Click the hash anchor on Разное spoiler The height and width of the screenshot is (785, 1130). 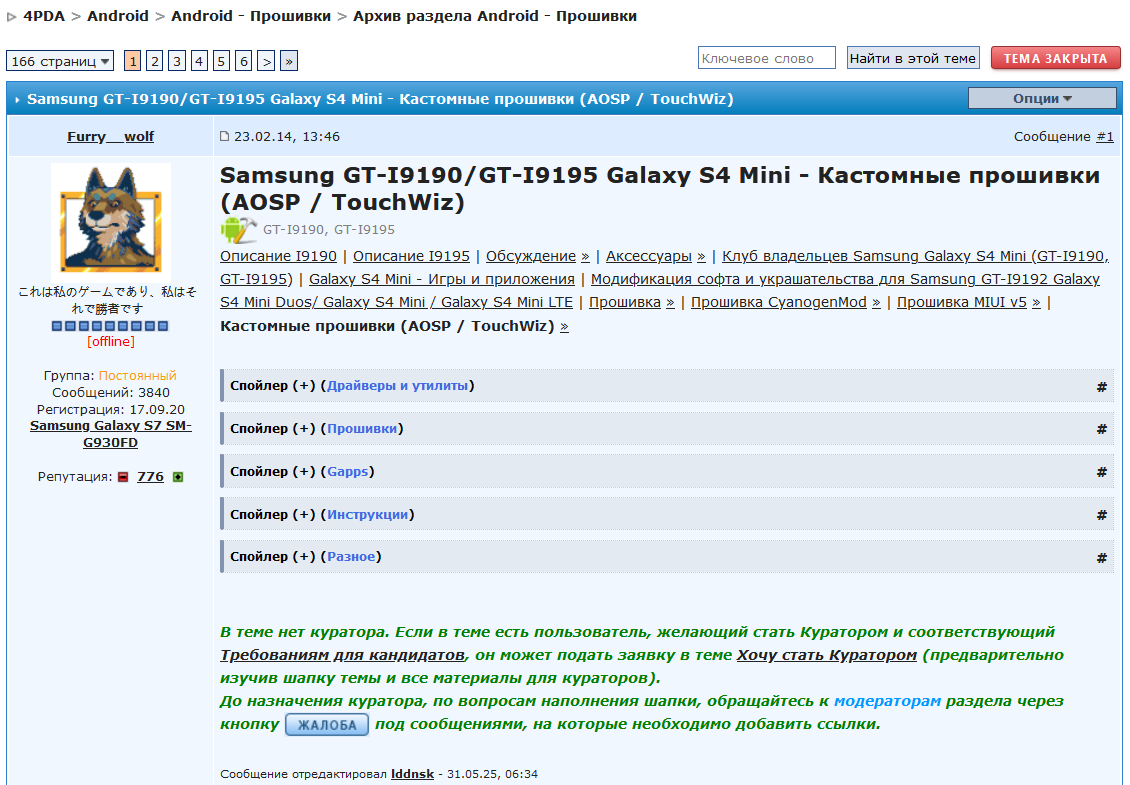(x=1101, y=557)
